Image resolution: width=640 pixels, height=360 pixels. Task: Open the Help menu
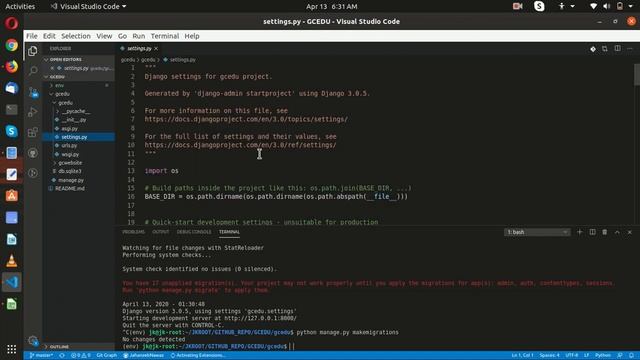click(x=192, y=36)
